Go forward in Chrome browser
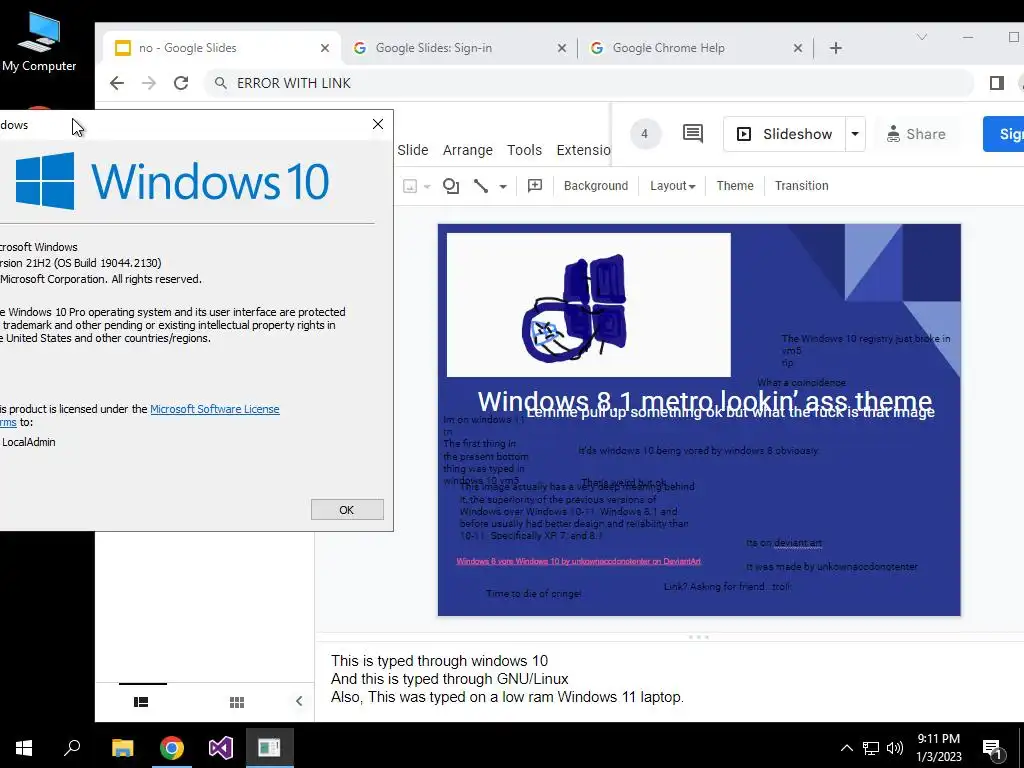 pyautogui.click(x=149, y=83)
